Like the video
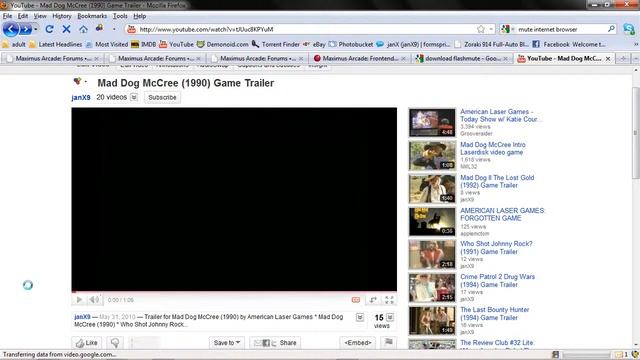 pos(87,343)
